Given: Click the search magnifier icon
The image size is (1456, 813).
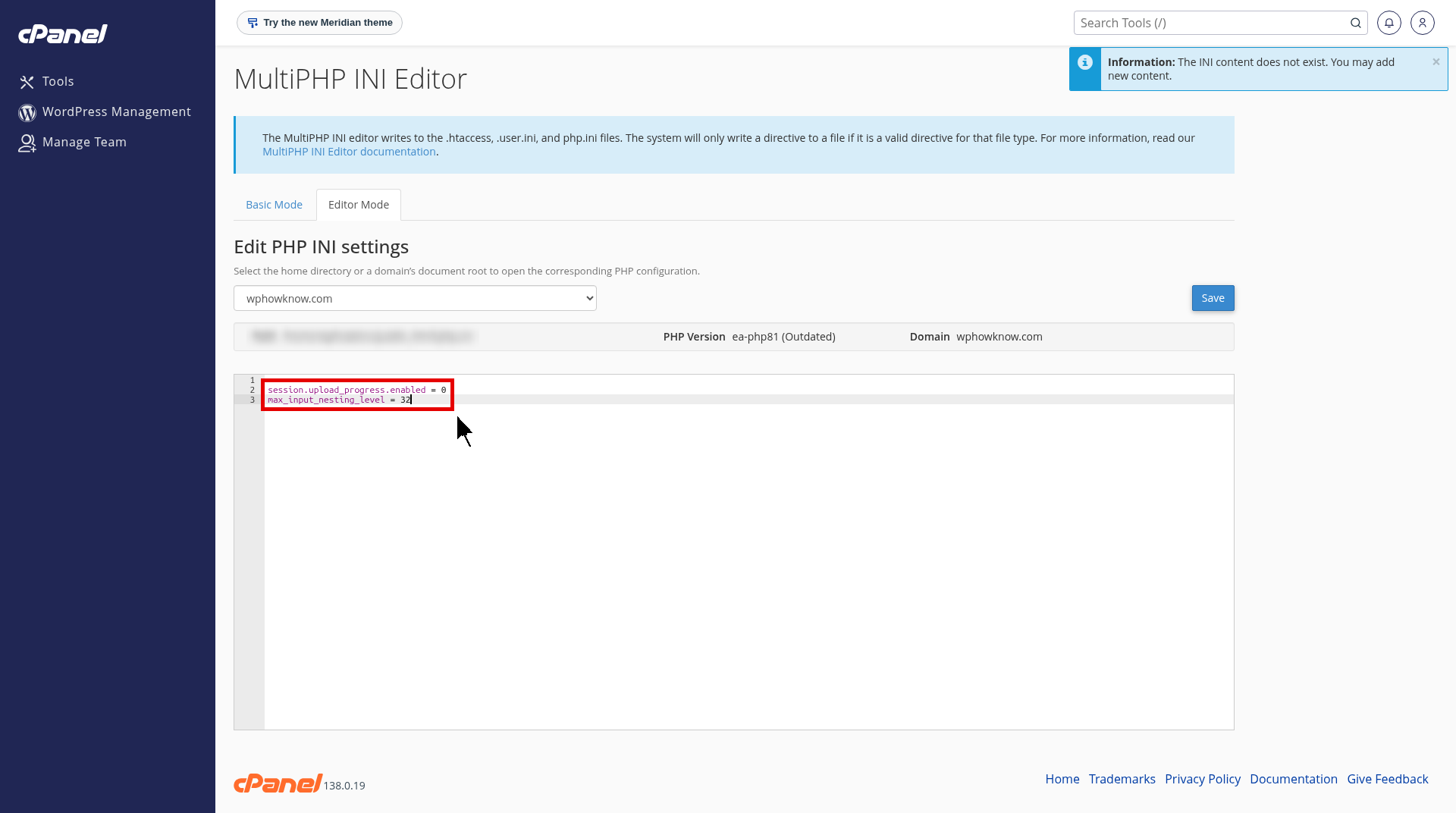Looking at the screenshot, I should coord(1355,23).
